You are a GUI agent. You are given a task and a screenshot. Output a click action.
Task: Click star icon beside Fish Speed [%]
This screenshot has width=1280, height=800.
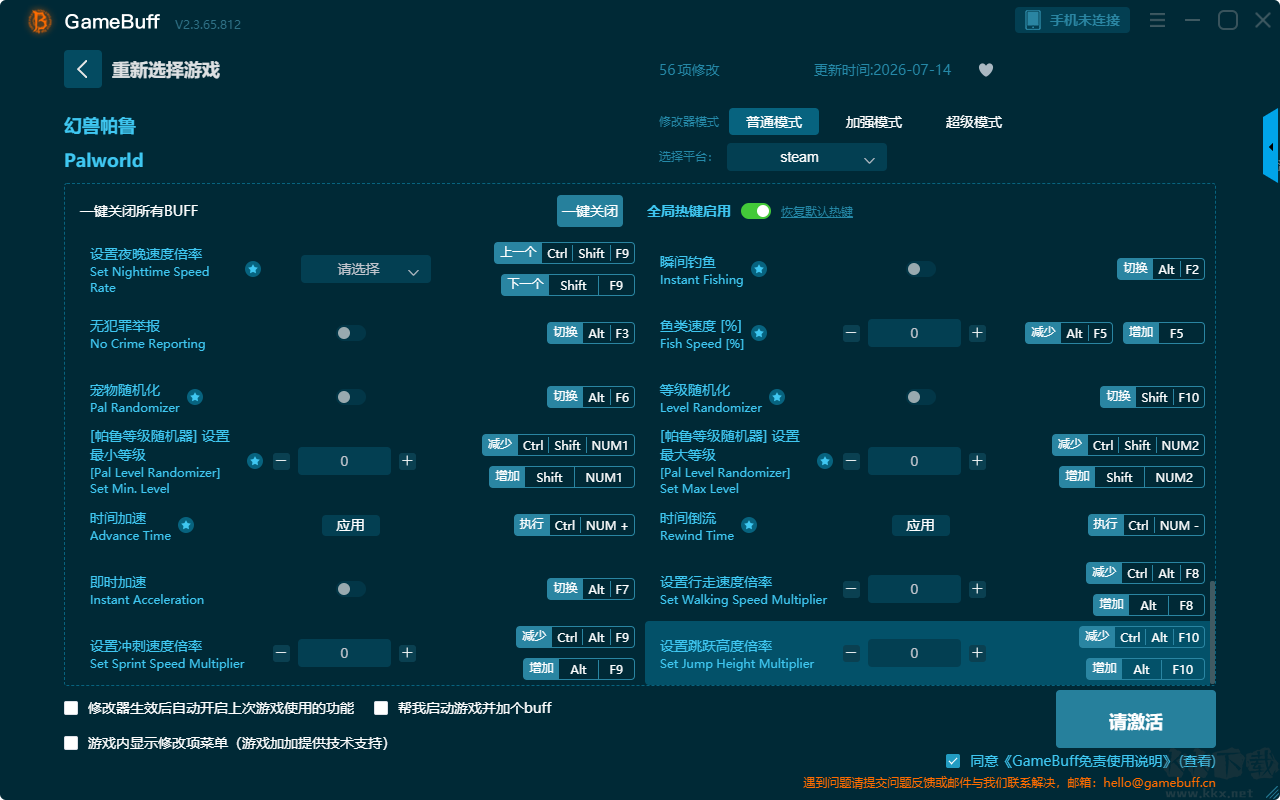click(759, 333)
